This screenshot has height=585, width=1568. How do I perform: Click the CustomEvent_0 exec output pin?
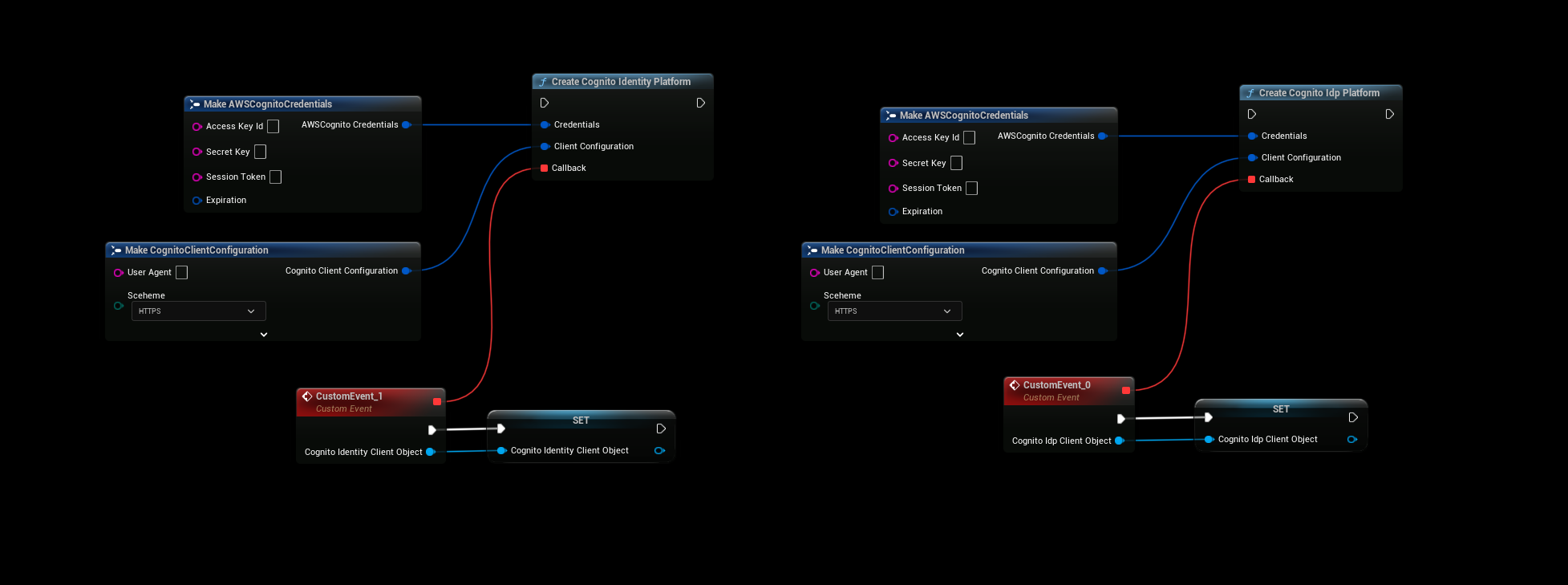click(1120, 419)
